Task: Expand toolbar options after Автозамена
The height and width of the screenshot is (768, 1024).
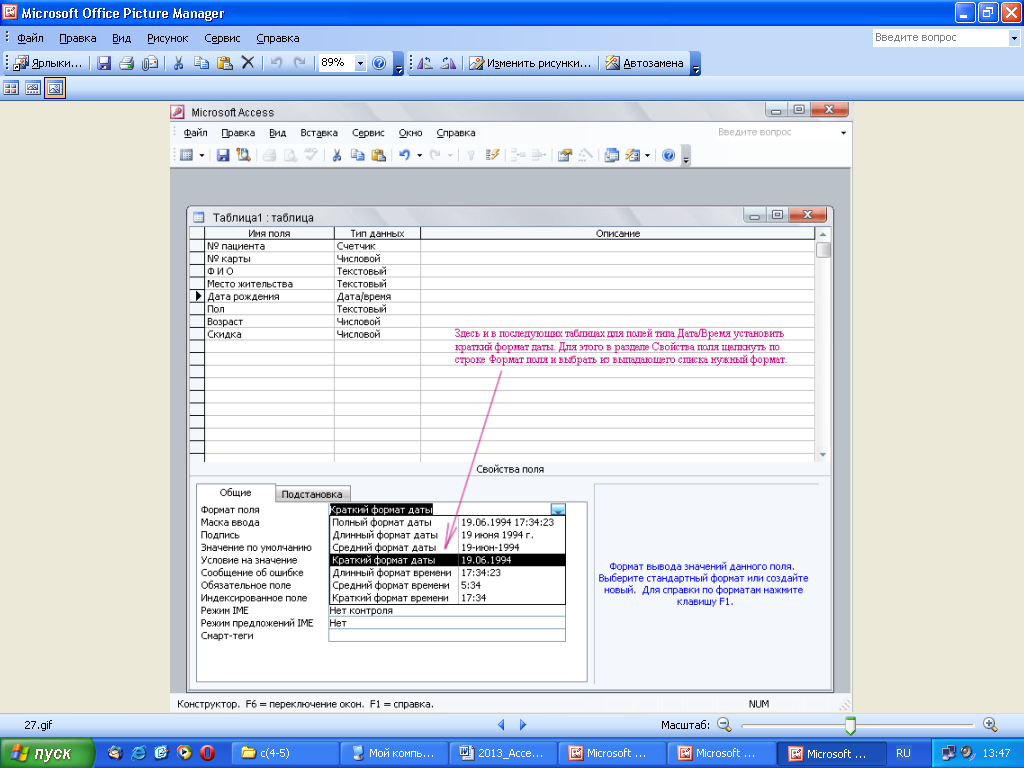Action: pos(696,64)
